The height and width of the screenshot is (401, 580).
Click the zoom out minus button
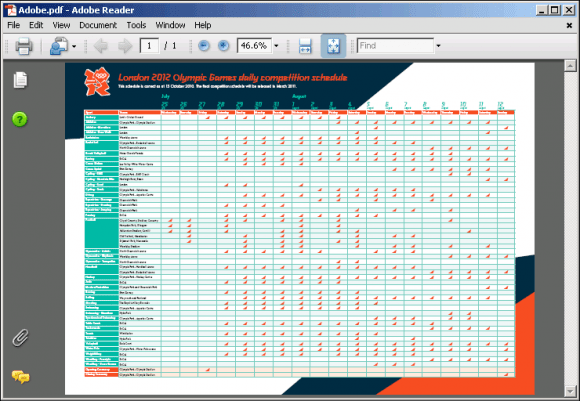pos(204,46)
